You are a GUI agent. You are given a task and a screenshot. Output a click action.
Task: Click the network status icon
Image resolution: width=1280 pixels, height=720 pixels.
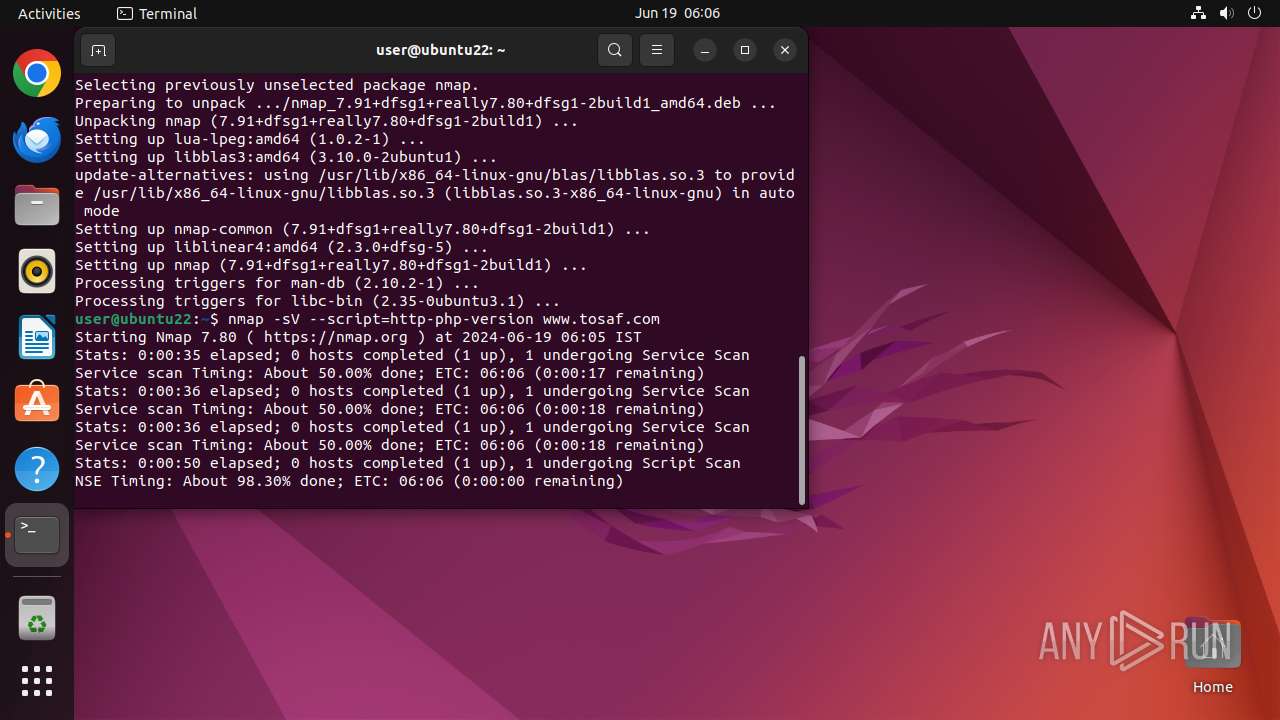(x=1199, y=13)
